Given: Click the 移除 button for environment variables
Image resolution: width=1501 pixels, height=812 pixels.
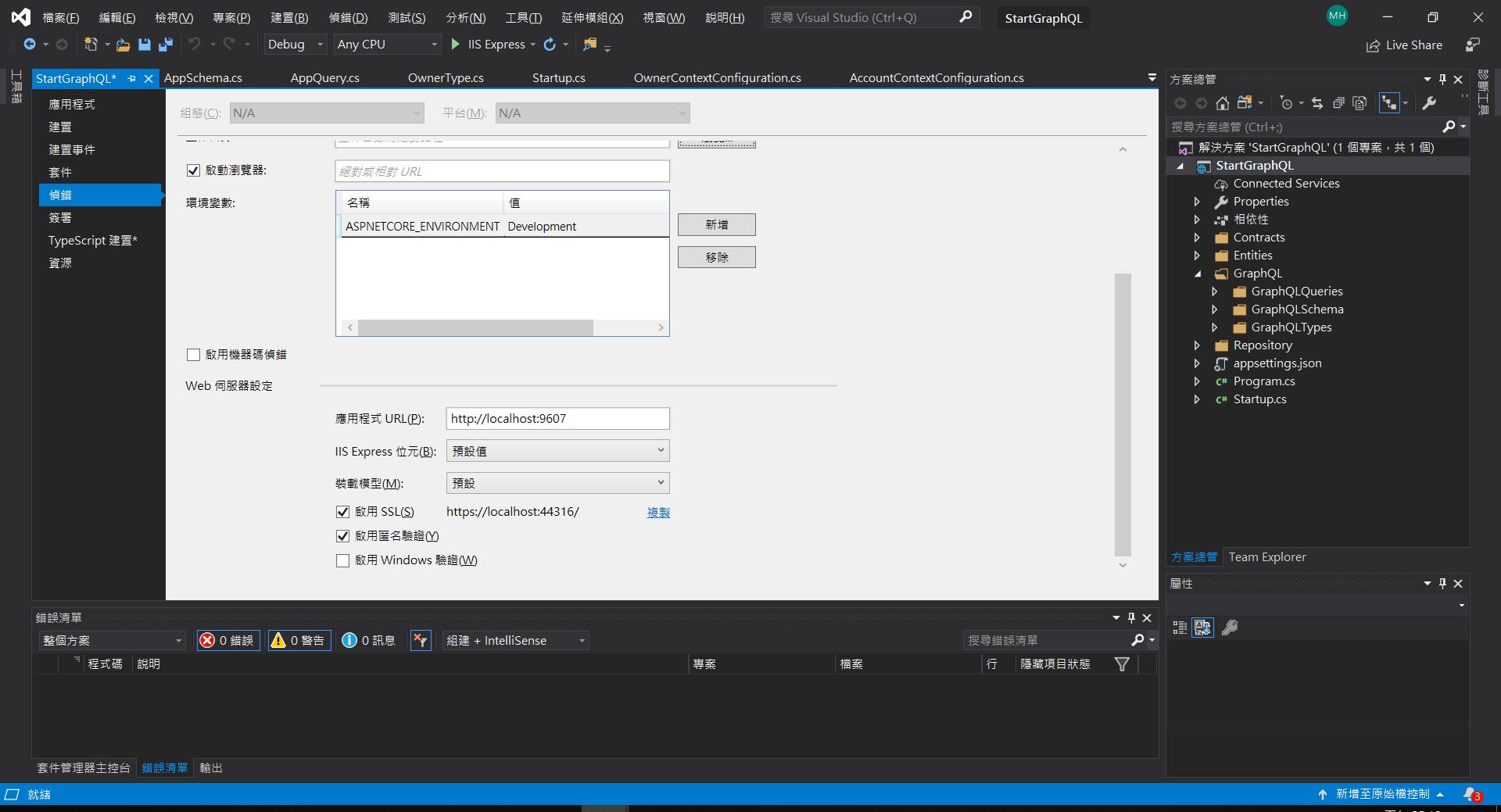Looking at the screenshot, I should 717,257.
